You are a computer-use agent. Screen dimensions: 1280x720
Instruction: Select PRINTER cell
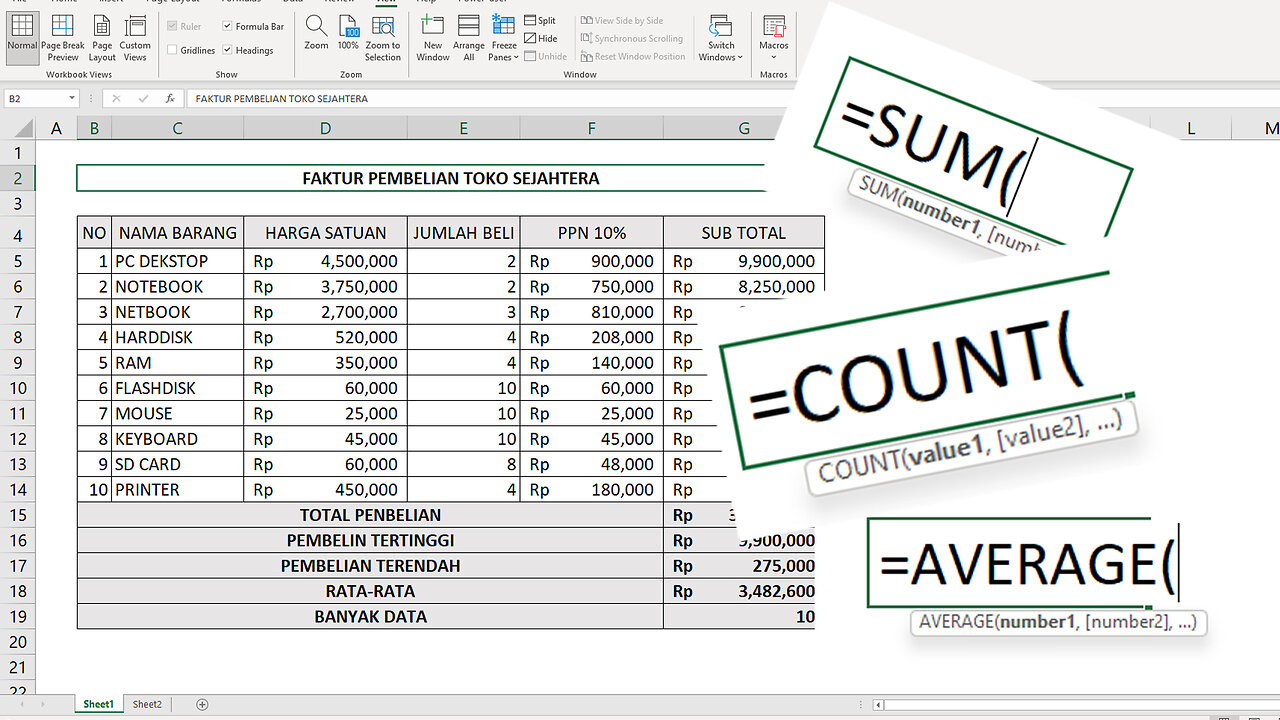tap(177, 490)
